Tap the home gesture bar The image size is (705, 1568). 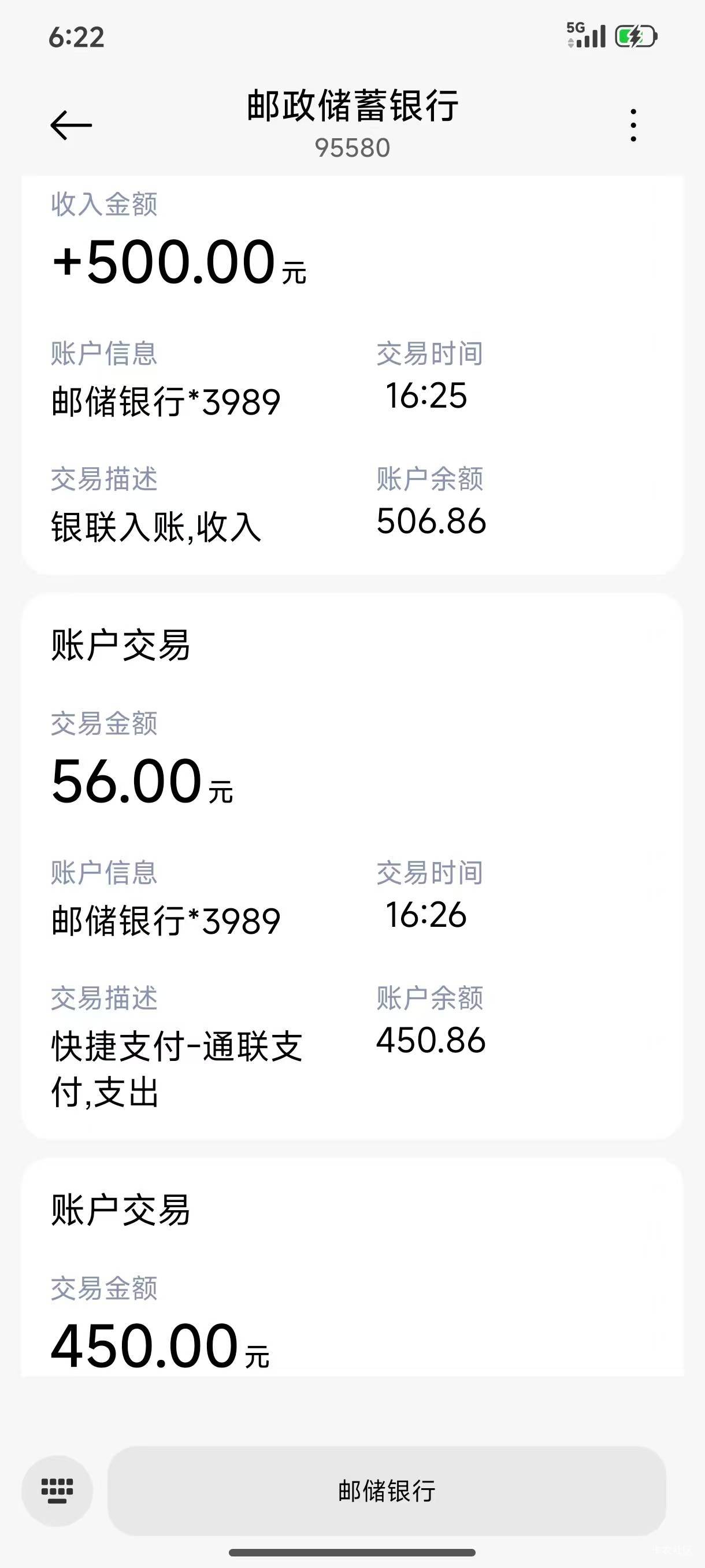pos(352,1553)
